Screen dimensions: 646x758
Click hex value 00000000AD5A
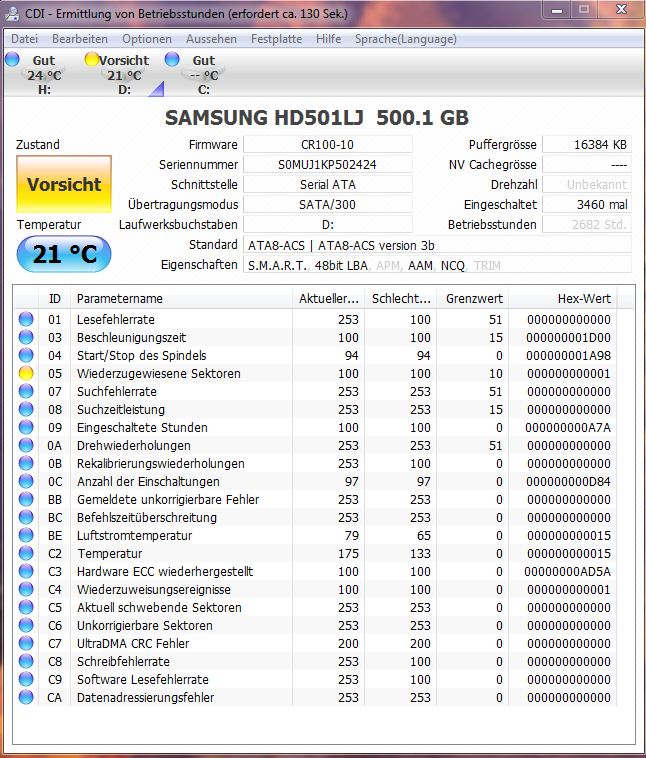568,571
